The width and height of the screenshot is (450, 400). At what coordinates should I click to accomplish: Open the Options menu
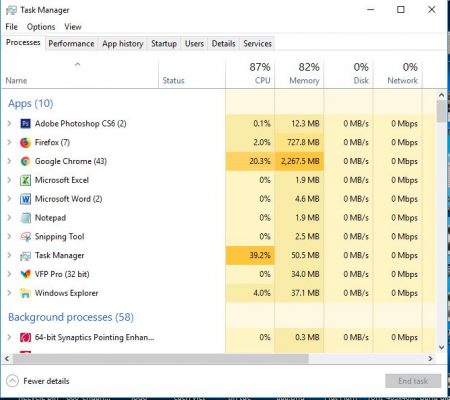41,27
